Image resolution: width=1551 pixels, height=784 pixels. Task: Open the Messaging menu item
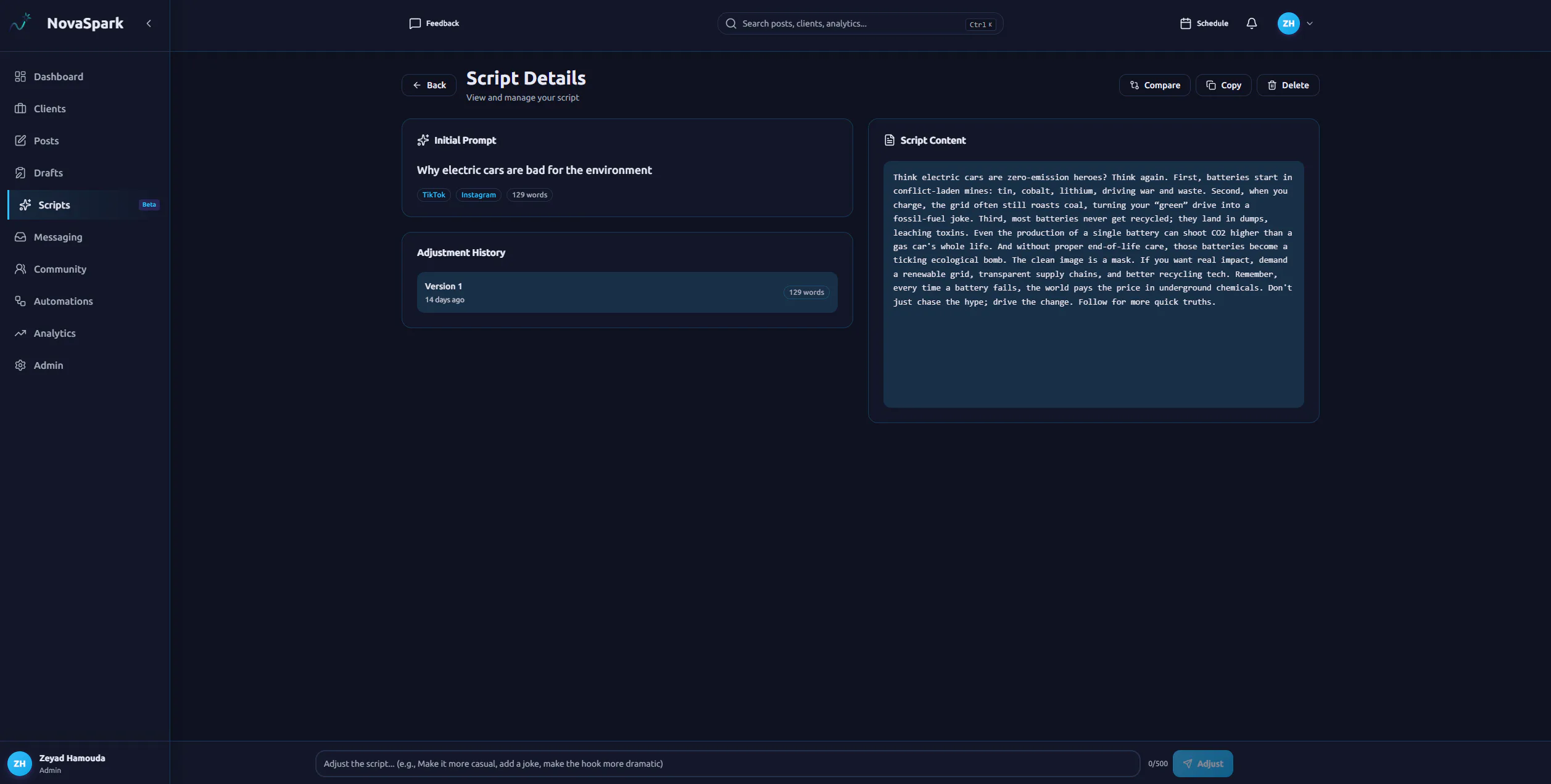(x=85, y=237)
